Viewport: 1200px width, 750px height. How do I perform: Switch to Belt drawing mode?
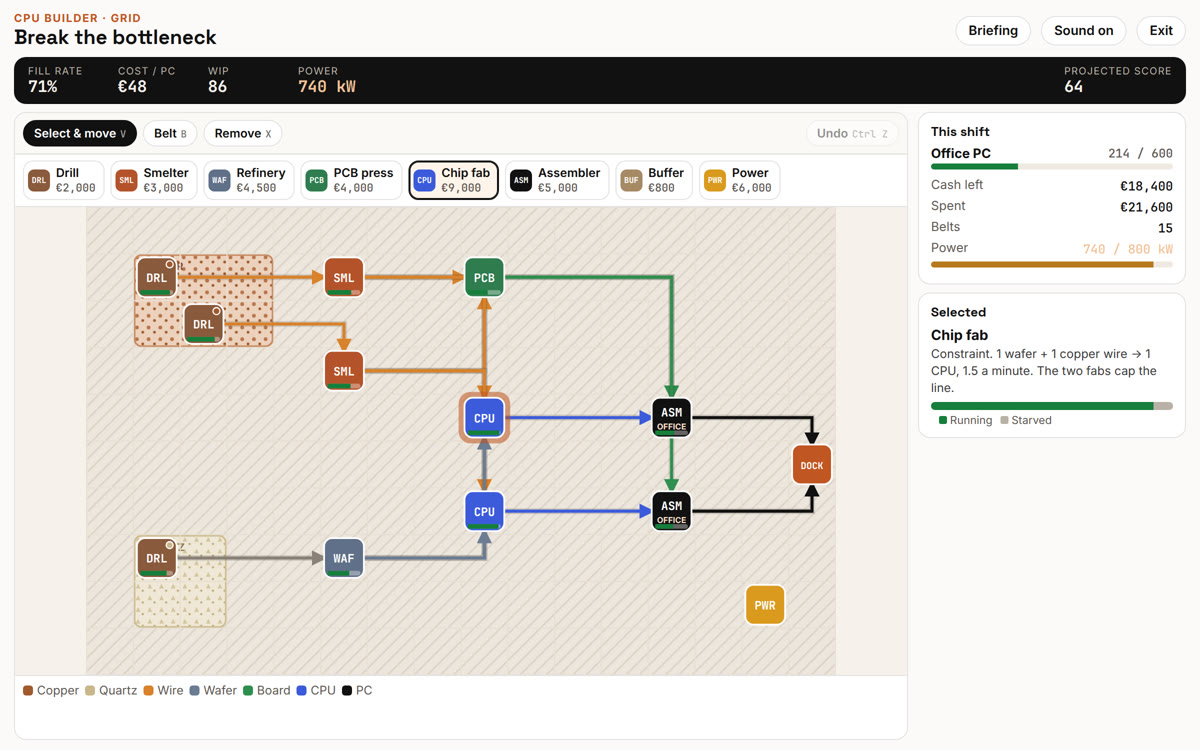click(170, 133)
